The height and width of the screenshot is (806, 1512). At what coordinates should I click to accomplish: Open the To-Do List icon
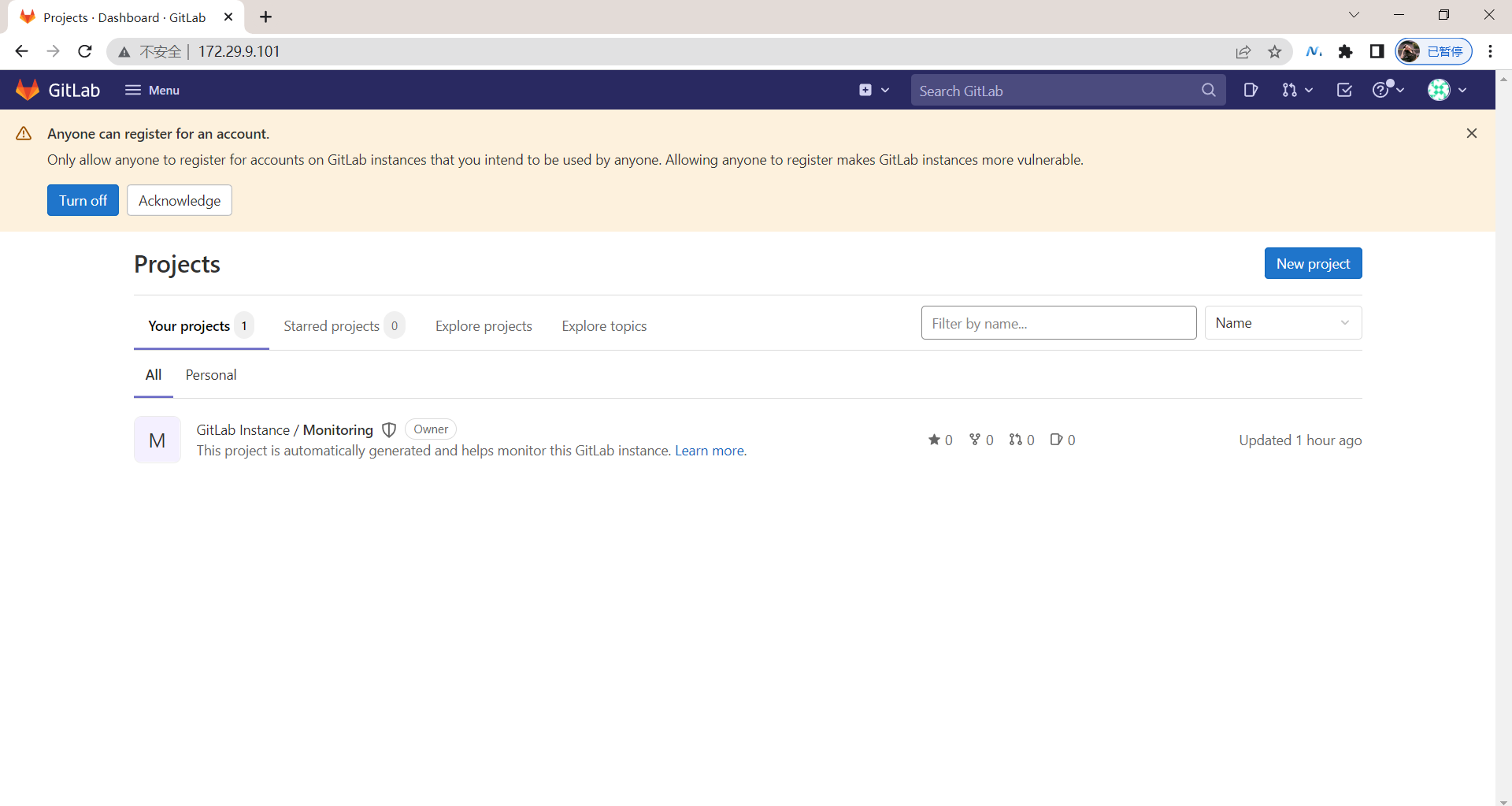point(1345,90)
